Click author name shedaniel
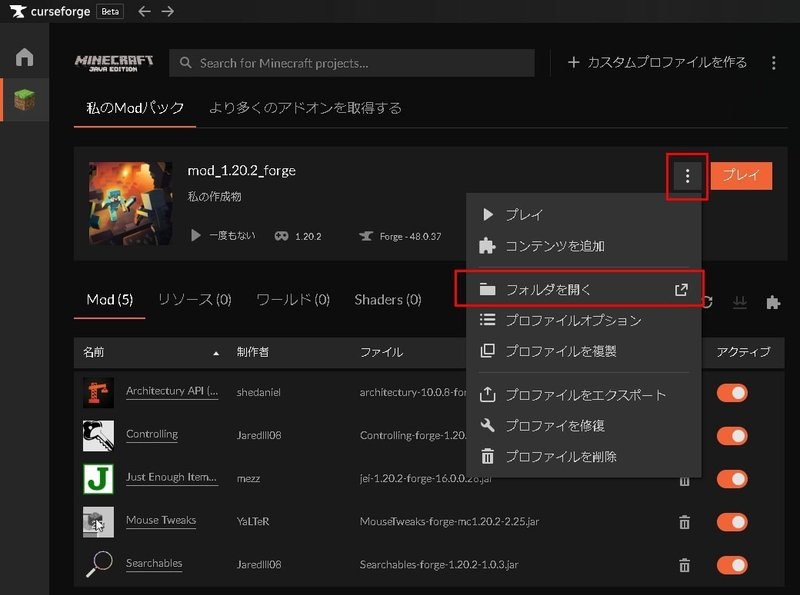Screen dimensions: 800x595 [x=259, y=392]
